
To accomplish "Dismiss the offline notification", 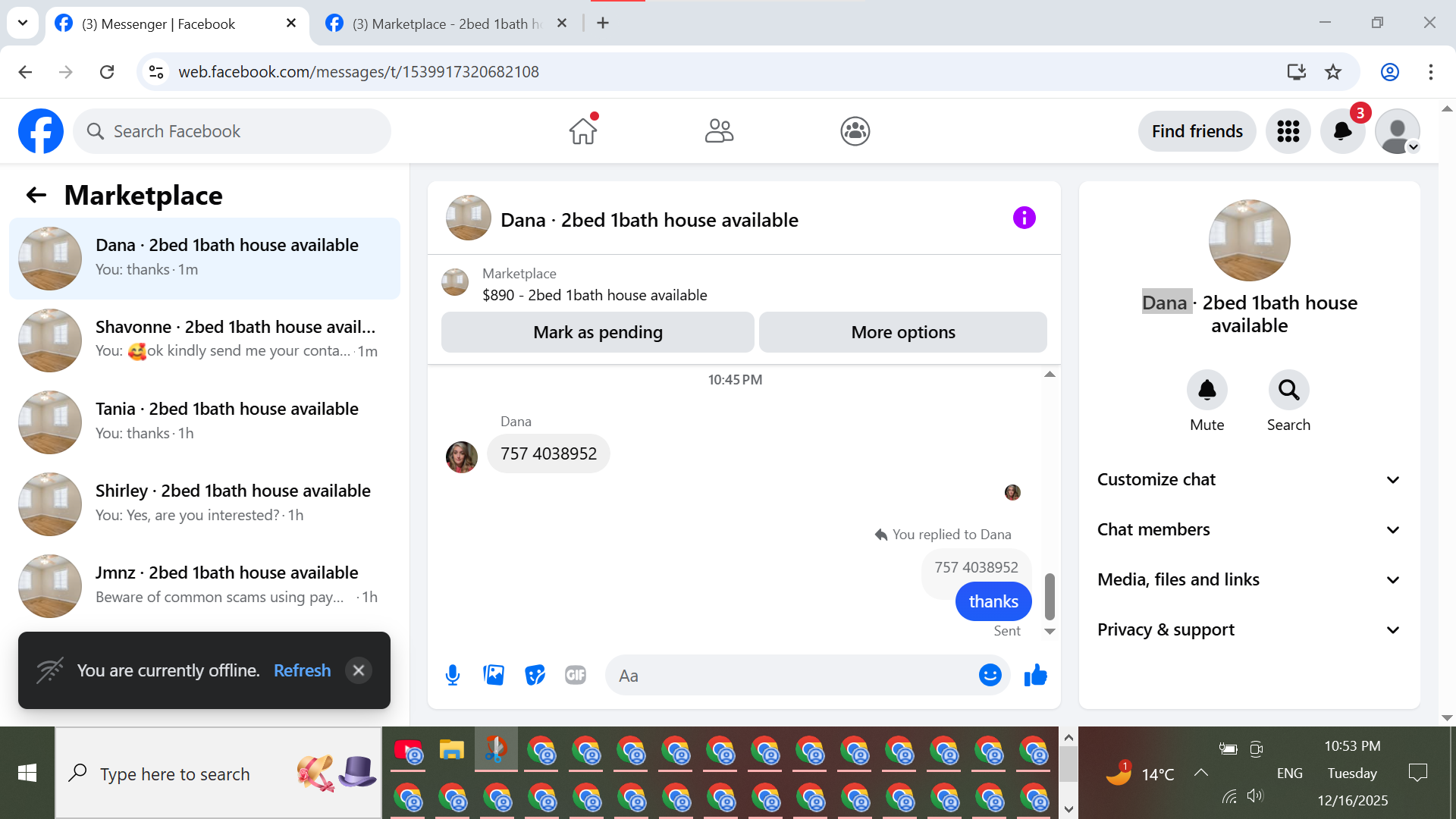I will [x=359, y=670].
